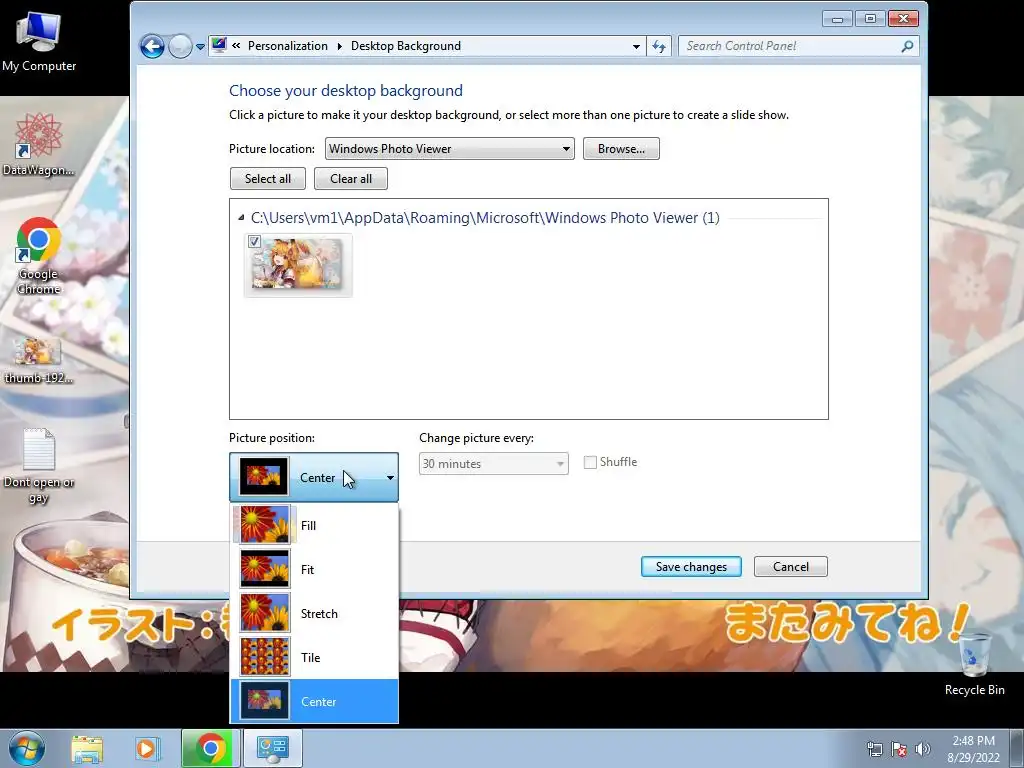Viewport: 1024px width, 768px height.
Task: Open My Computer desktop icon
Action: coord(39,41)
